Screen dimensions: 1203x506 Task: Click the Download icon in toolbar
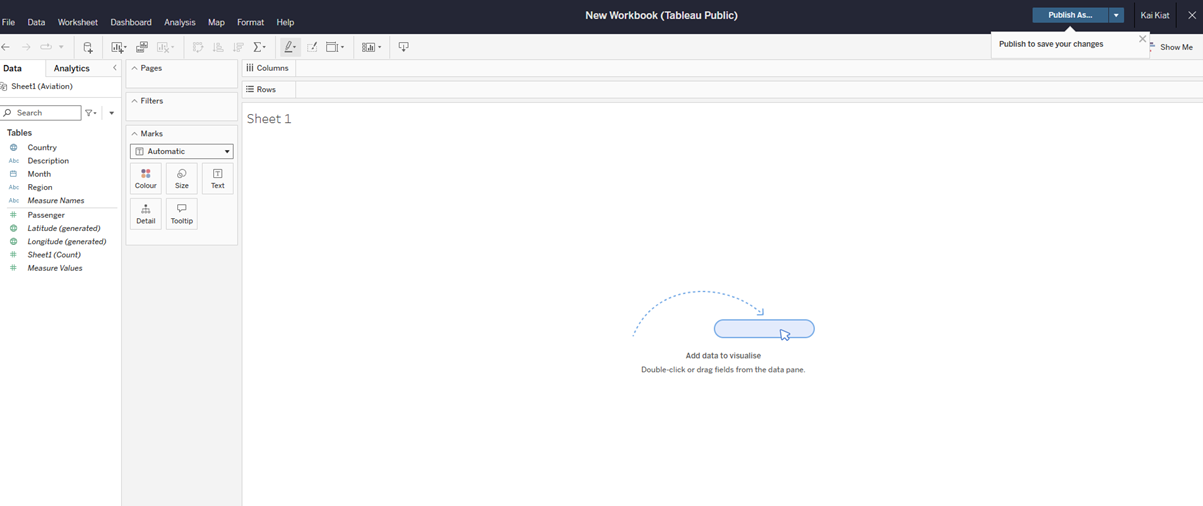pos(403,47)
